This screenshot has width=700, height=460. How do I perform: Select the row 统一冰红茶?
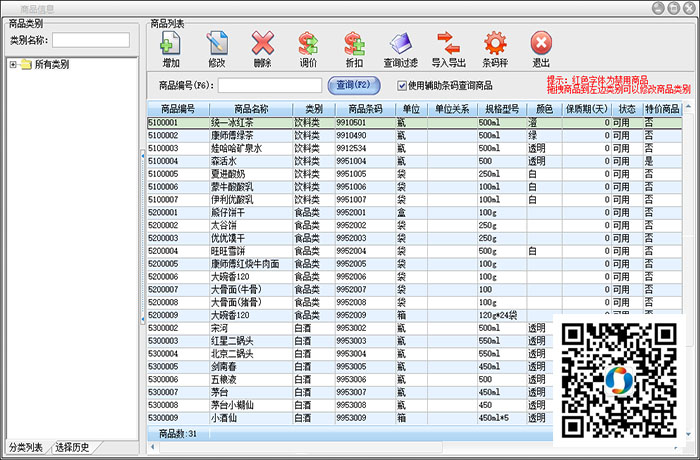click(414, 123)
